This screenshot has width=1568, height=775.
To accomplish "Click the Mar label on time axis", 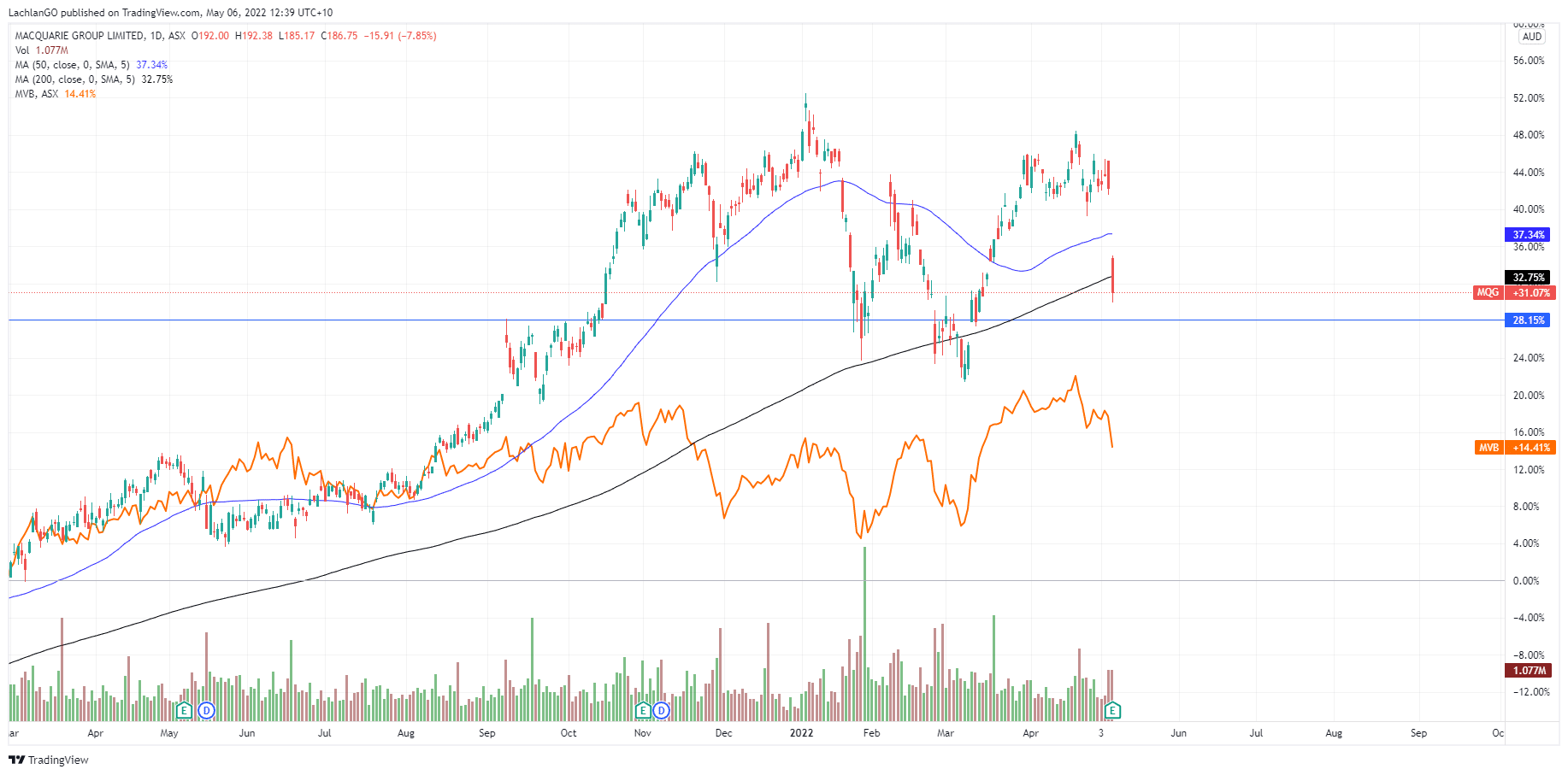I will click(946, 733).
